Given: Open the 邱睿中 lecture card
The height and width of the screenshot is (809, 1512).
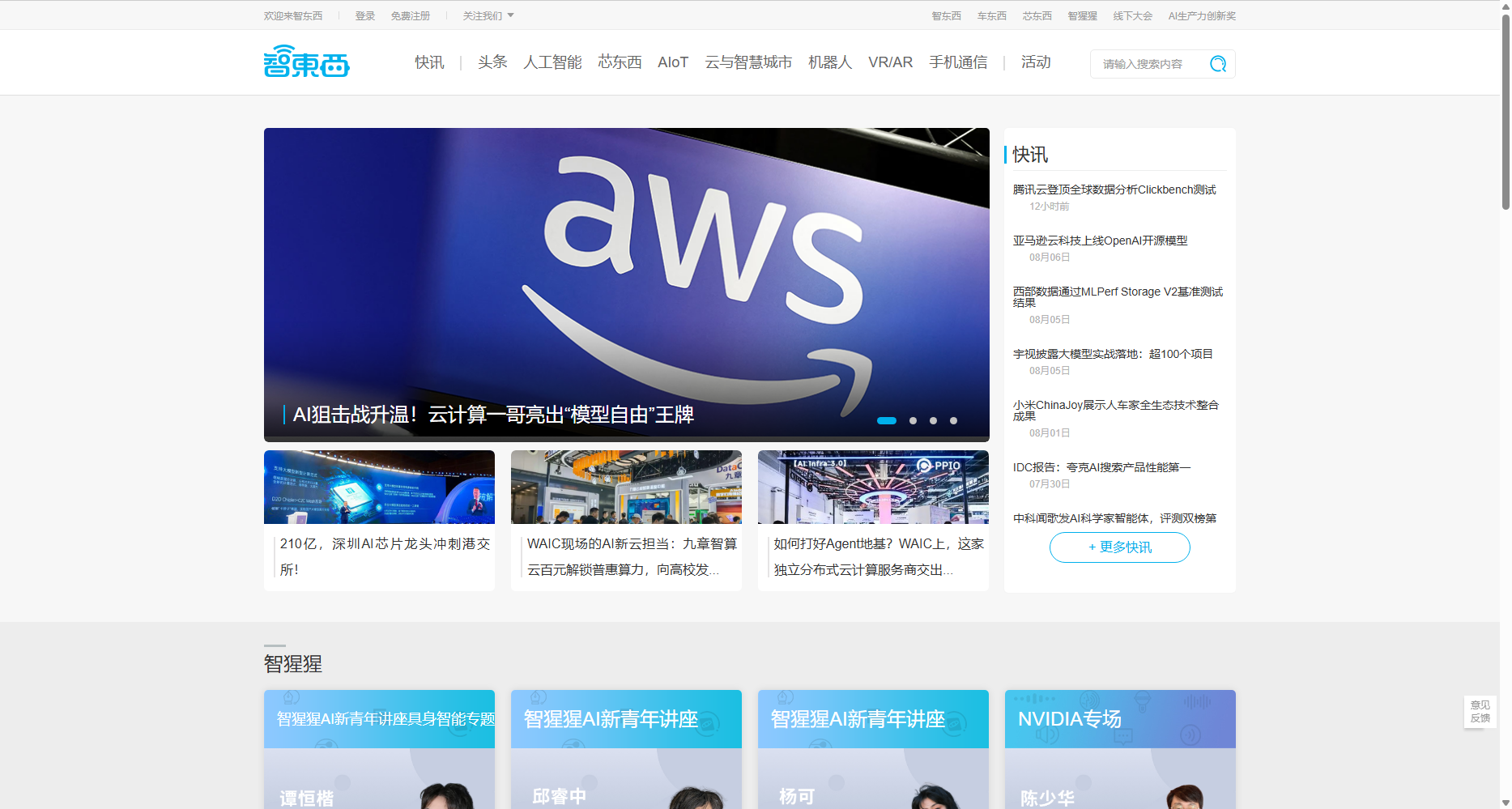Looking at the screenshot, I should pos(626,749).
